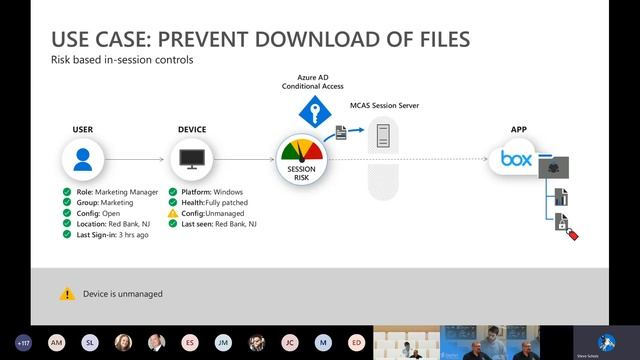Select the JM participant avatar
This screenshot has width=640, height=360.
coord(223,343)
